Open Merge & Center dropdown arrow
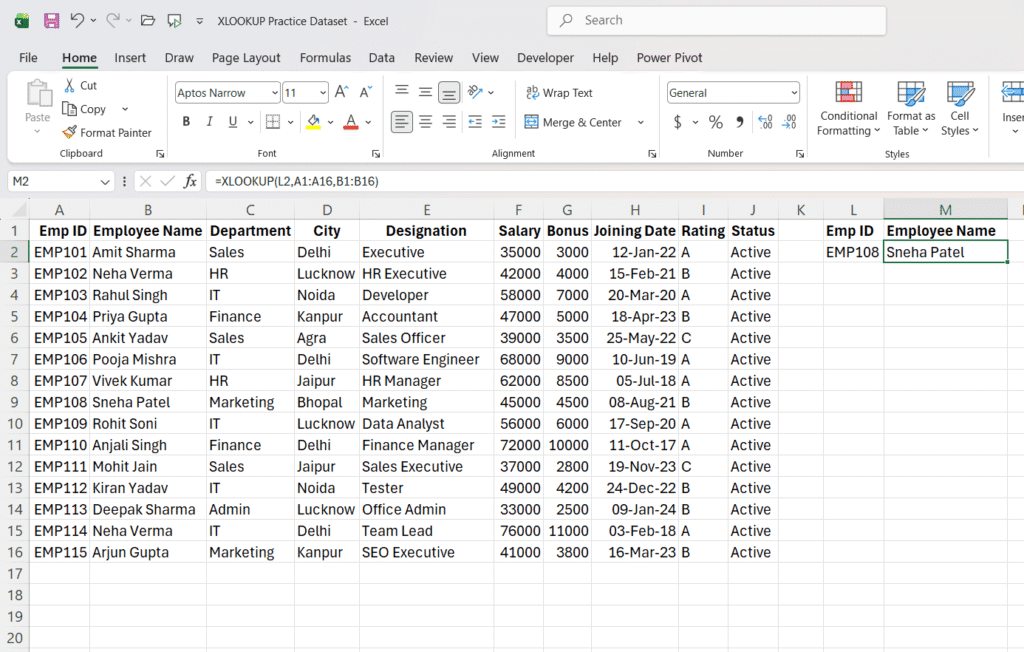This screenshot has width=1024, height=652. point(641,122)
